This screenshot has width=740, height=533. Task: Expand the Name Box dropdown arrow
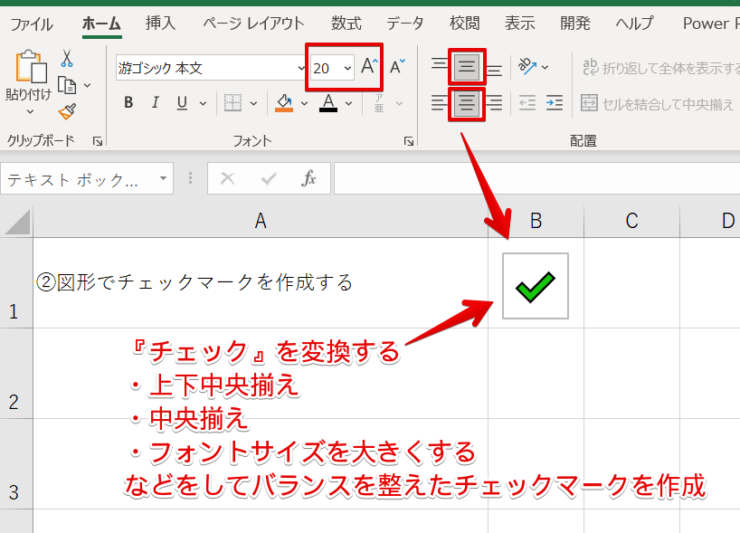click(163, 178)
